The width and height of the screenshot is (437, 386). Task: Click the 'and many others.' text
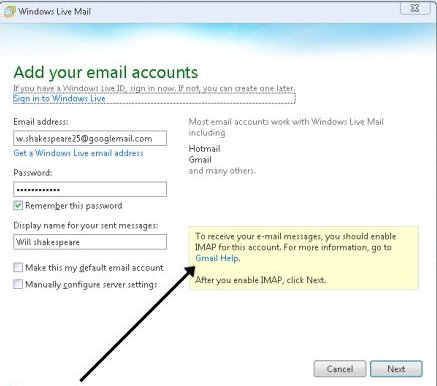pyautogui.click(x=222, y=171)
